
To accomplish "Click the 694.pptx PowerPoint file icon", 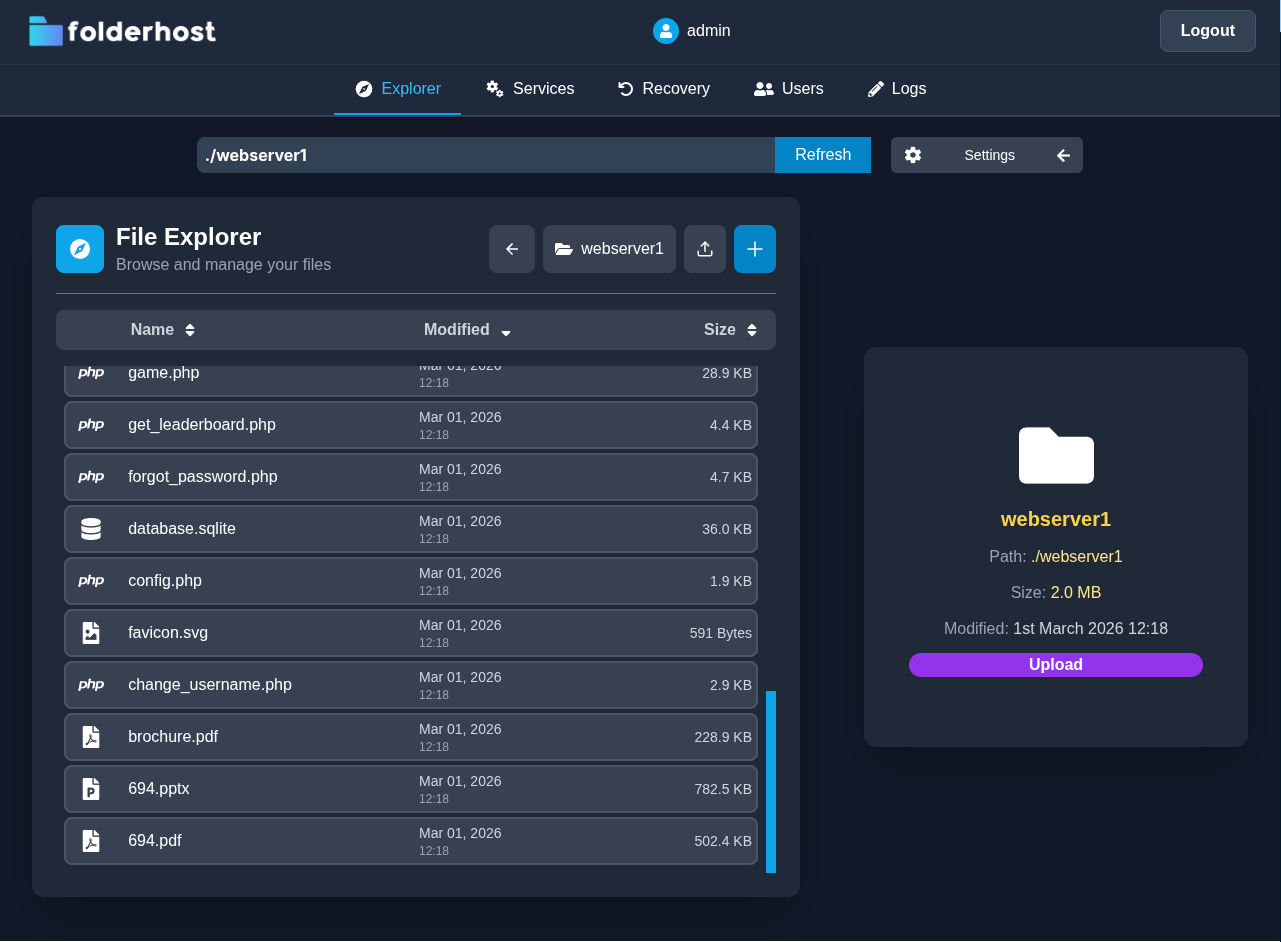I will 91,789.
